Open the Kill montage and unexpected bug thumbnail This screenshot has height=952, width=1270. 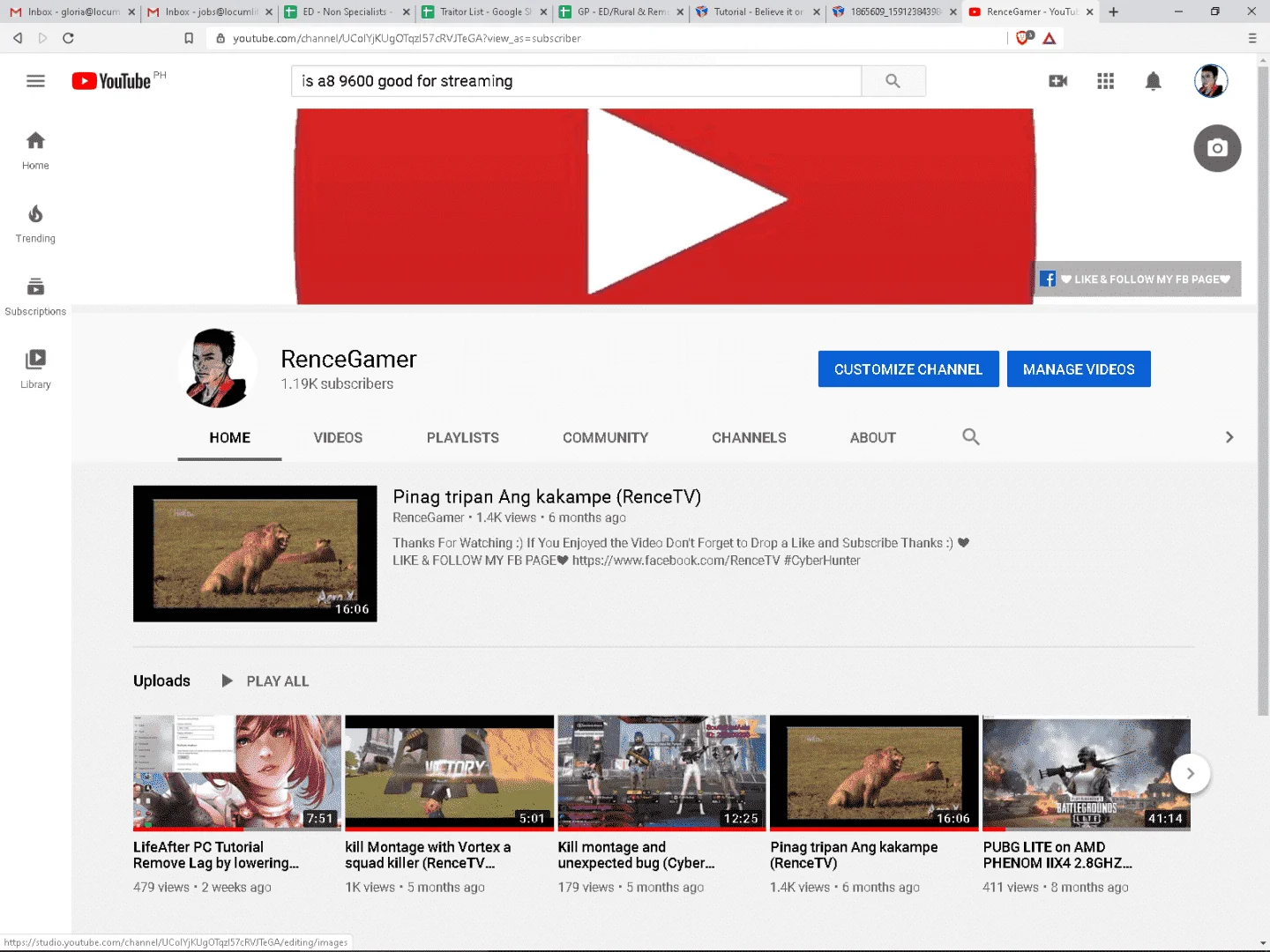pos(662,773)
